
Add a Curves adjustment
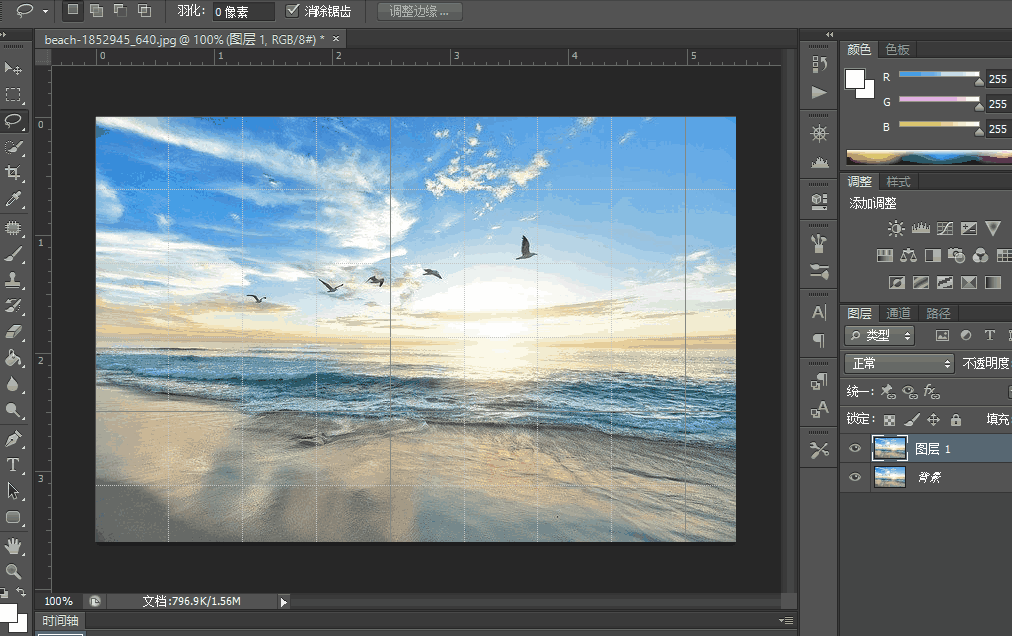(945, 228)
